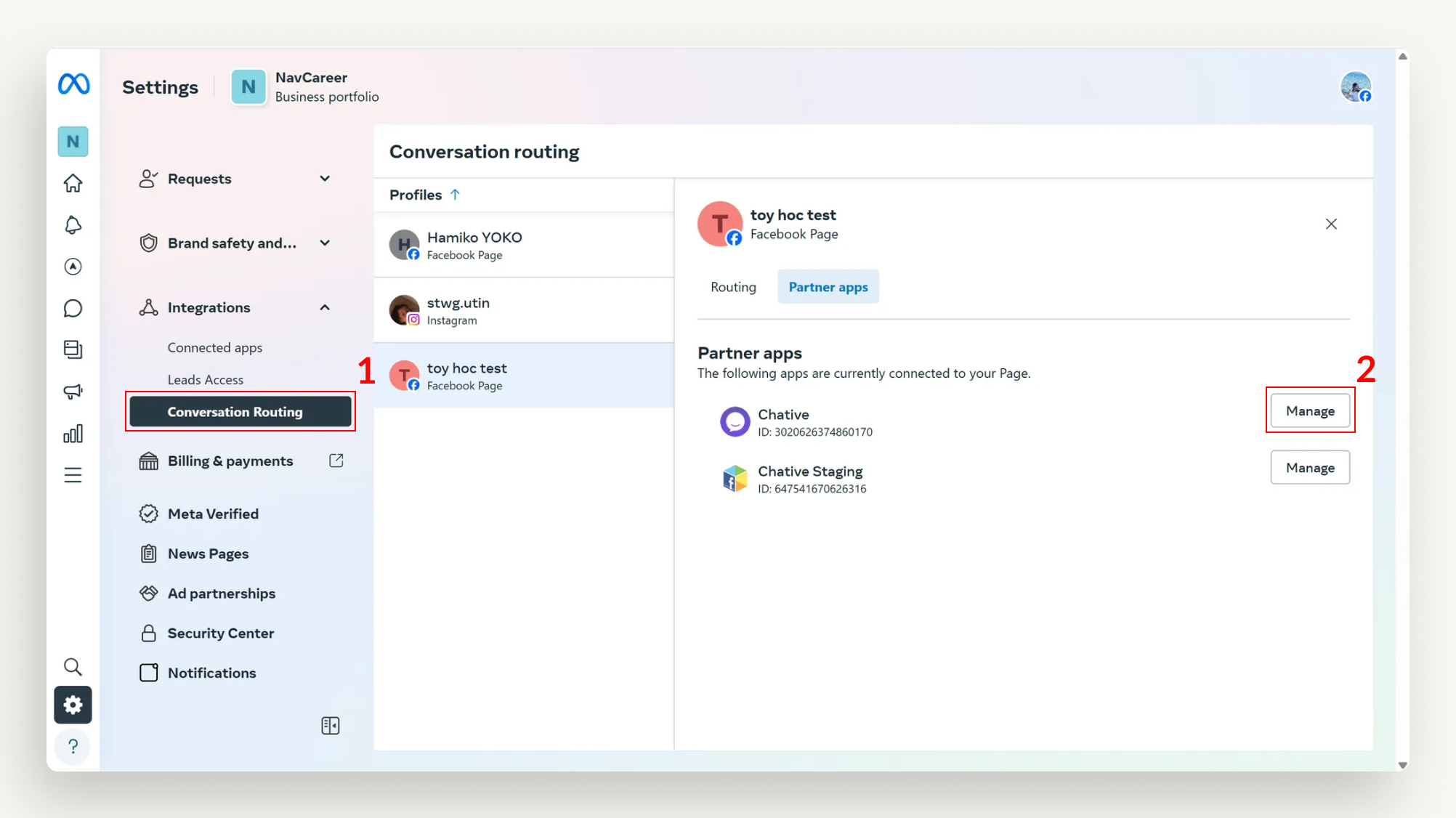Open the inbox chat bubble icon
This screenshot has width=1456, height=818.
pos(73,309)
